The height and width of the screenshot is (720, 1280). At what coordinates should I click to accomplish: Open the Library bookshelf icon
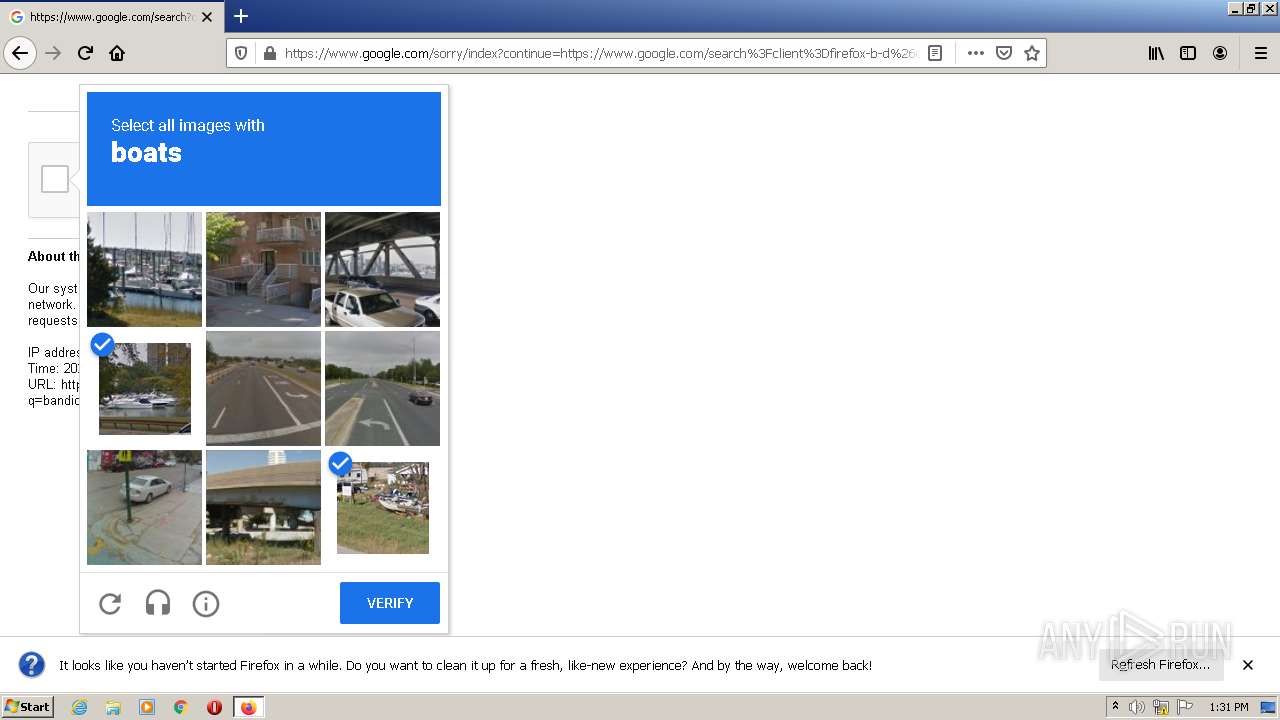(1156, 53)
